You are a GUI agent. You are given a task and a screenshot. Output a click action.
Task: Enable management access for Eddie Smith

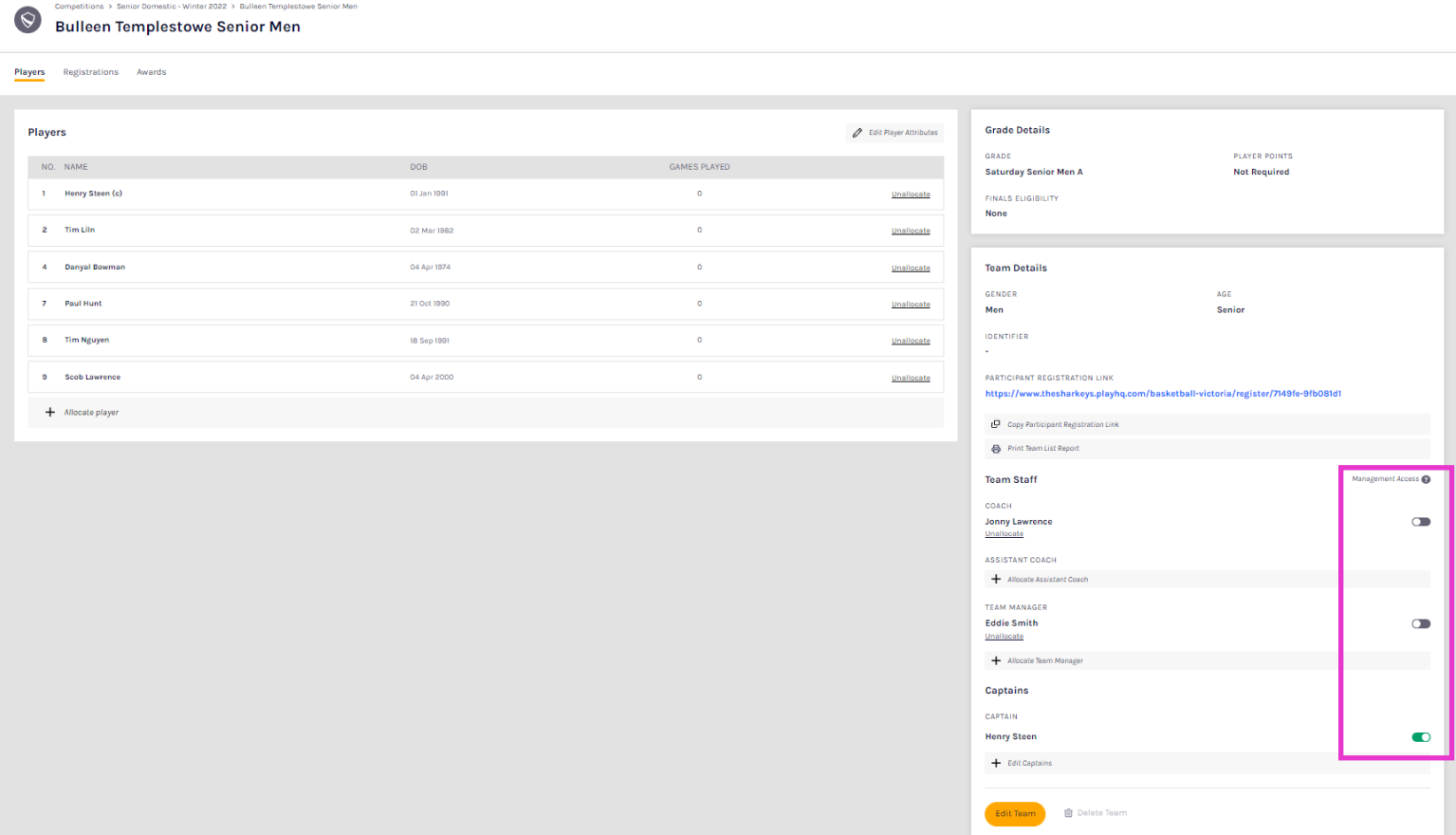1420,624
